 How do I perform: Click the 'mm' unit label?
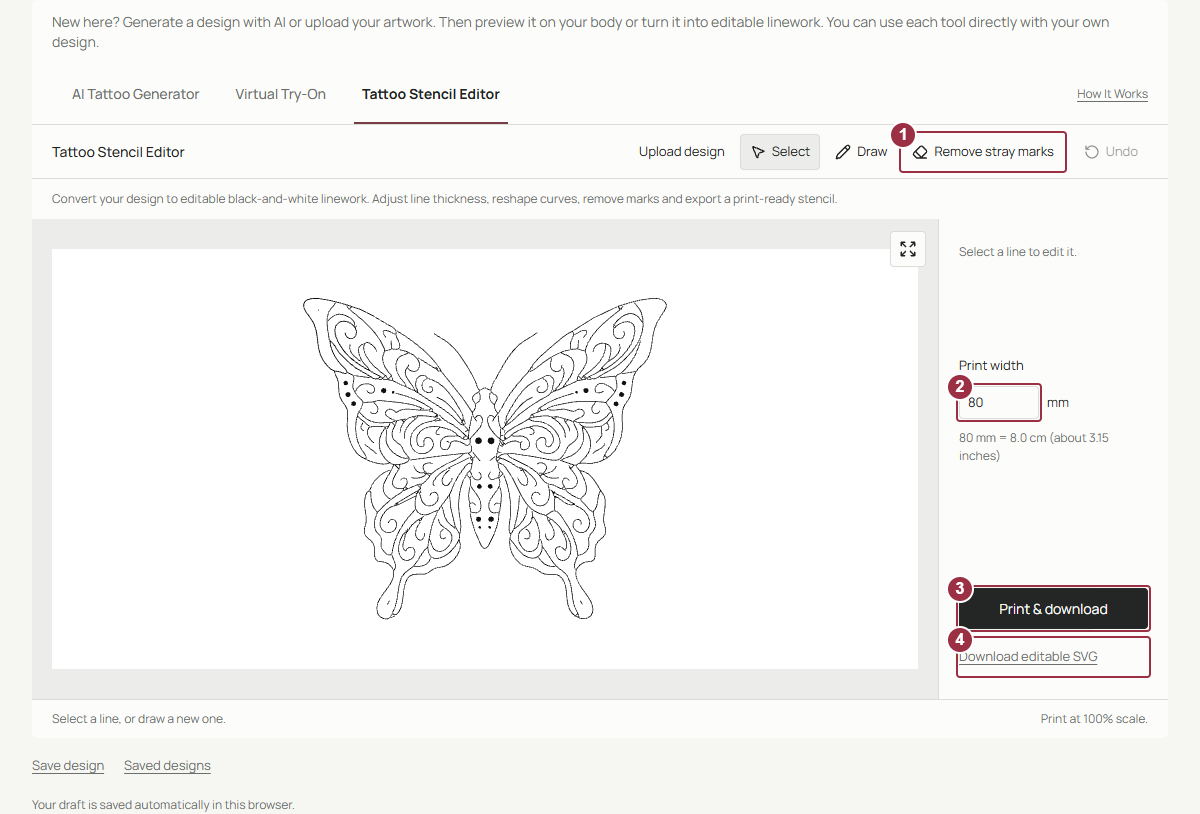1058,403
